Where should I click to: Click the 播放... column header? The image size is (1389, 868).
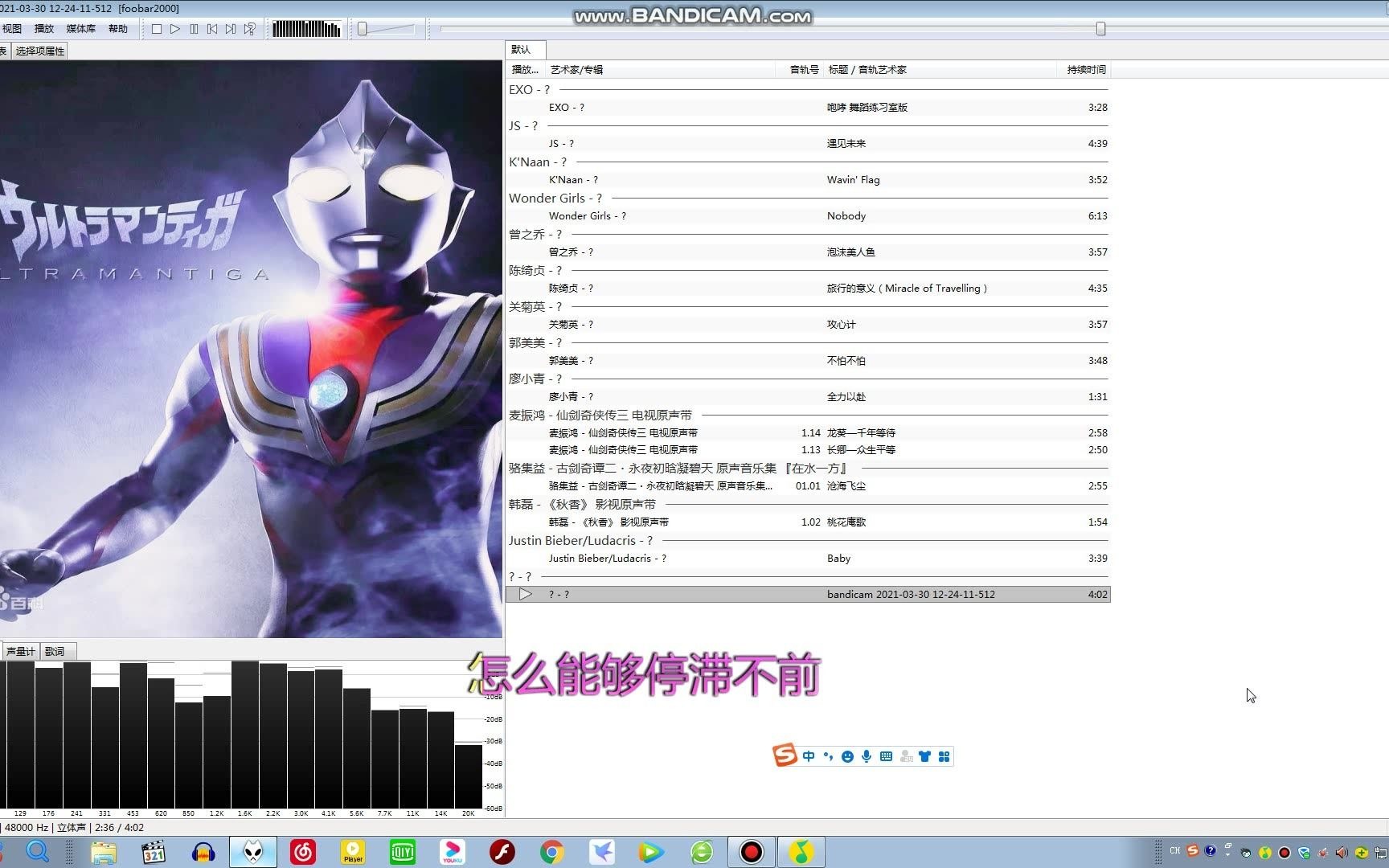coord(525,70)
